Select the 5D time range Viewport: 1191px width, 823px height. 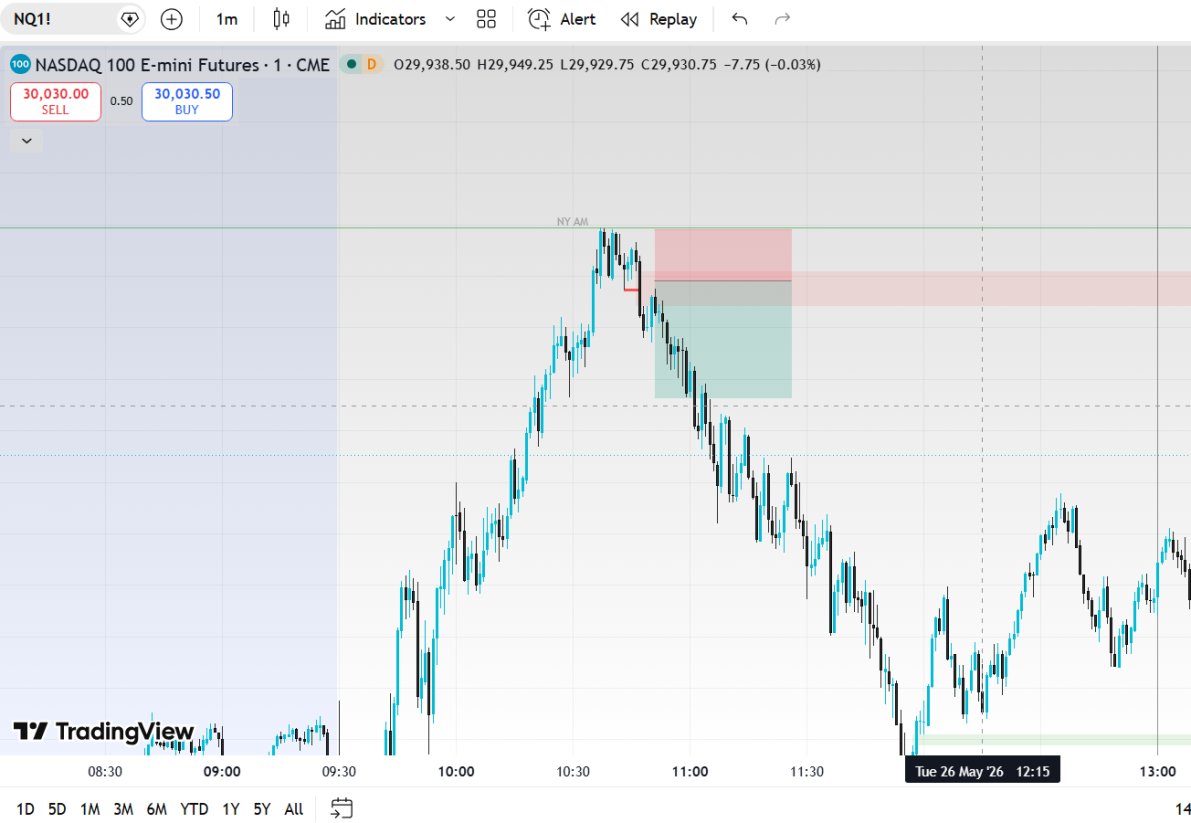tap(57, 809)
